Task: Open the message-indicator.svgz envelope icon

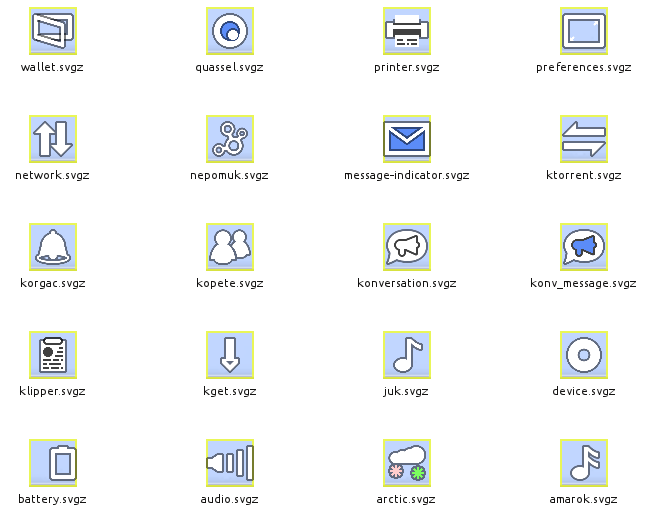Action: point(407,139)
